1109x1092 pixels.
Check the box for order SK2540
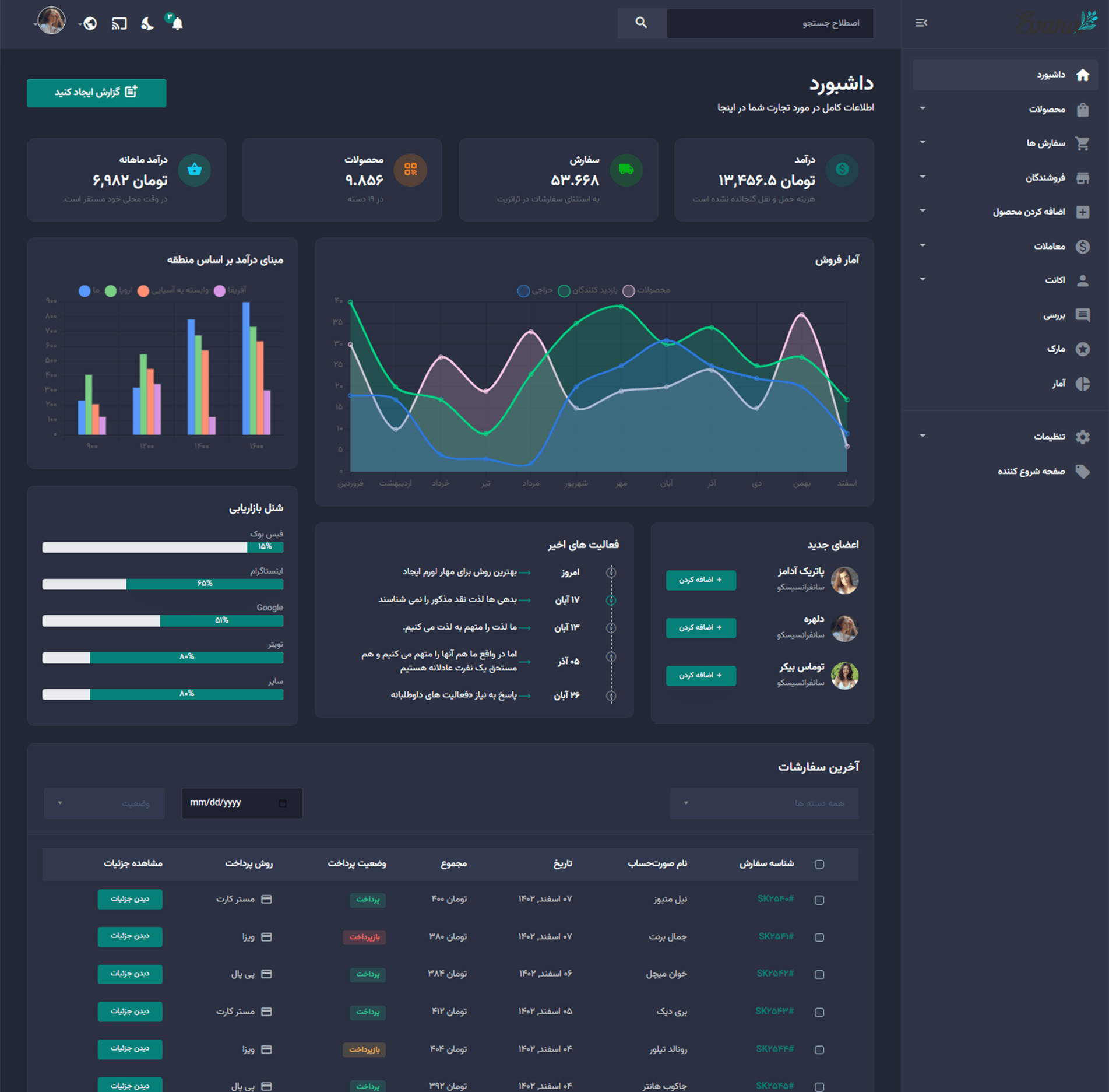click(x=819, y=900)
